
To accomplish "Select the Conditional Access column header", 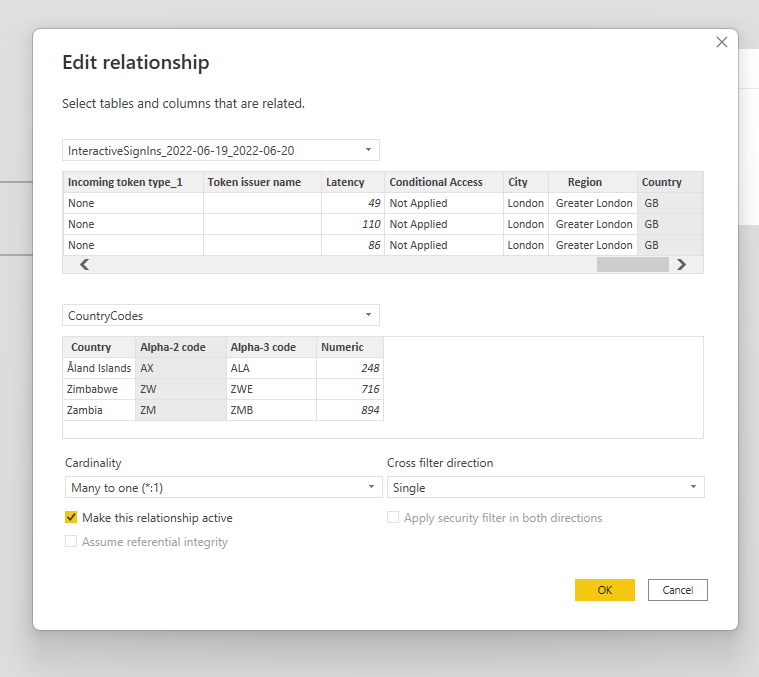I will 444,182.
